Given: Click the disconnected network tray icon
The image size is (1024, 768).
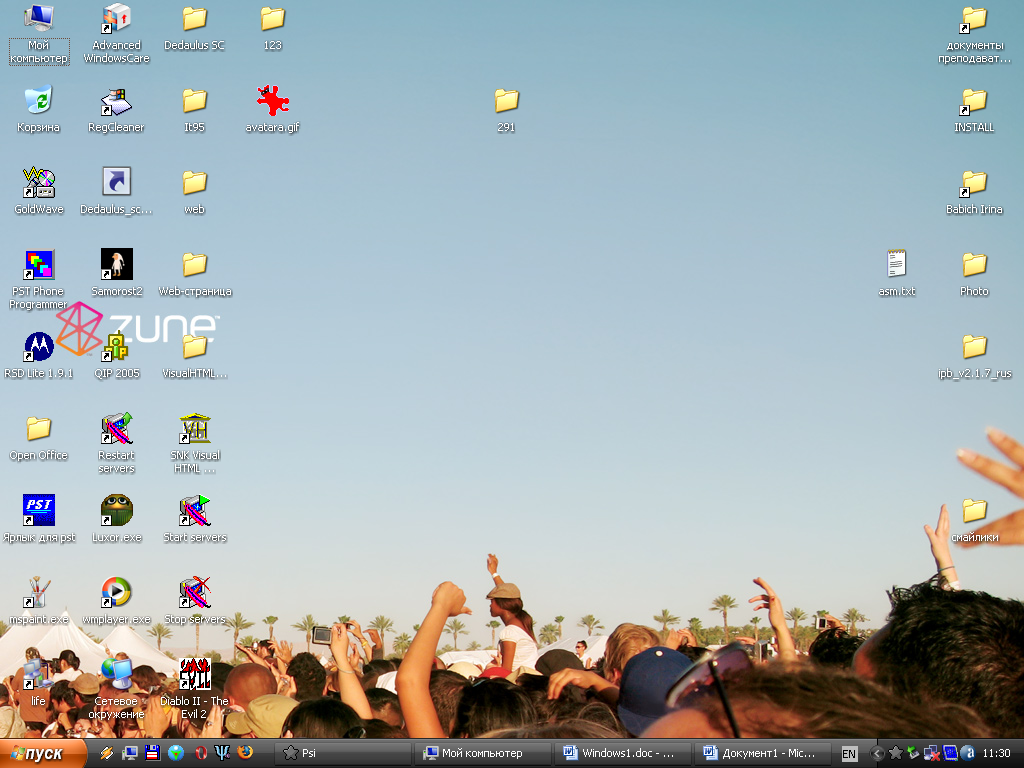Looking at the screenshot, I should 932,754.
